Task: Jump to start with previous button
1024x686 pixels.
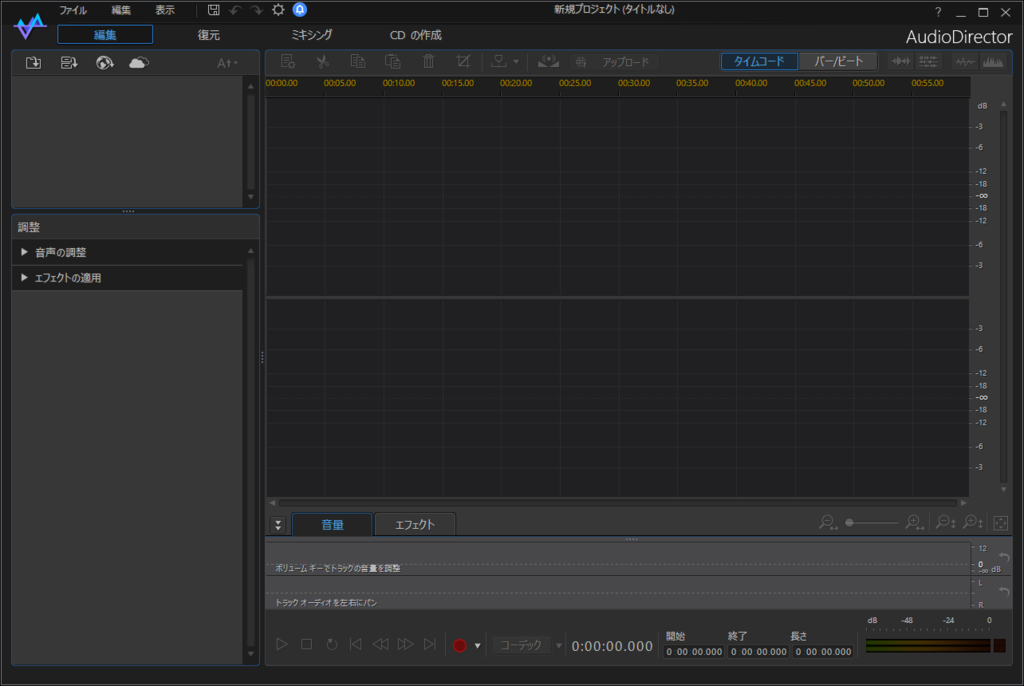Action: point(356,645)
